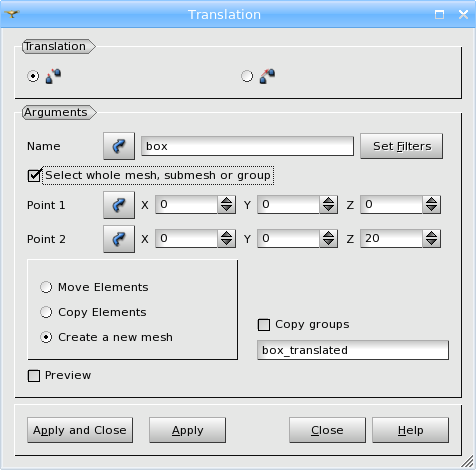Screen dimensions: 476x470
Task: Increase Point 1 X value with spinner
Action: coord(227,201)
